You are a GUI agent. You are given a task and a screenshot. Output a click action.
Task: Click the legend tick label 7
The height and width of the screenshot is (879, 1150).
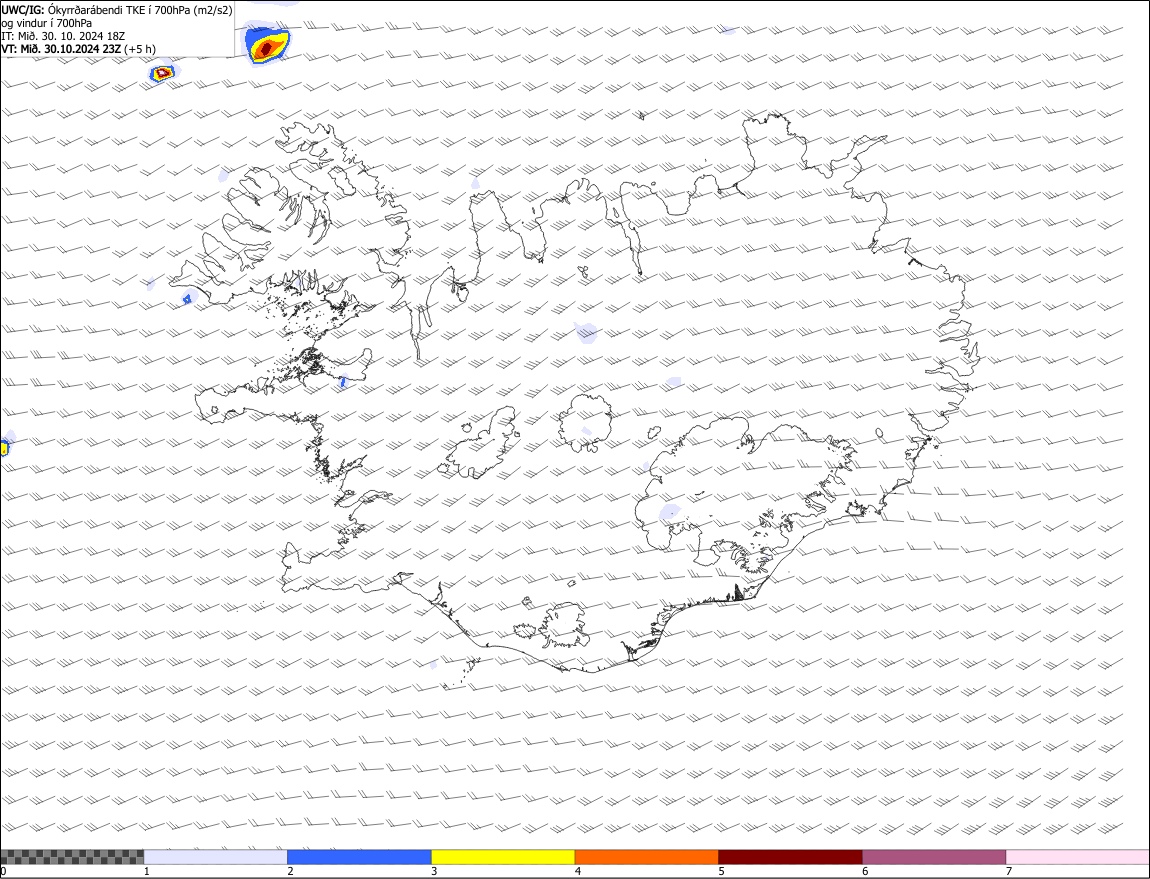click(x=1009, y=871)
